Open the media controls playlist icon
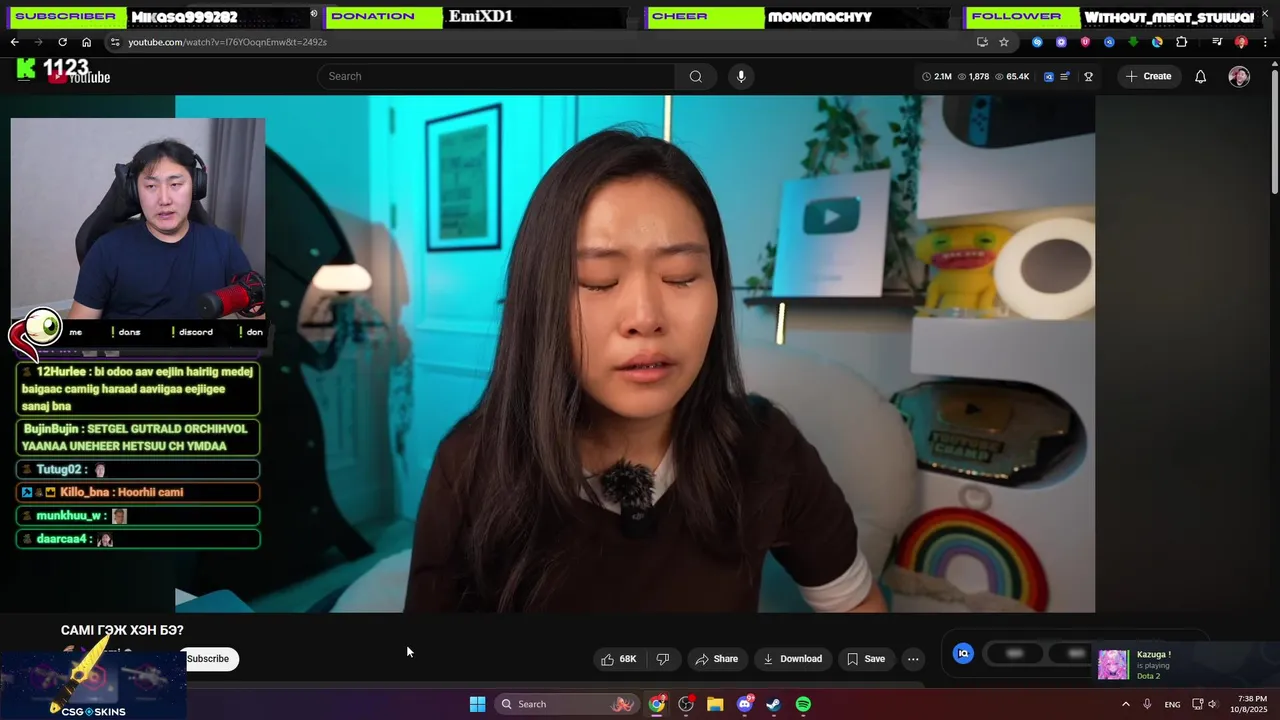This screenshot has width=1280, height=720. (1217, 42)
